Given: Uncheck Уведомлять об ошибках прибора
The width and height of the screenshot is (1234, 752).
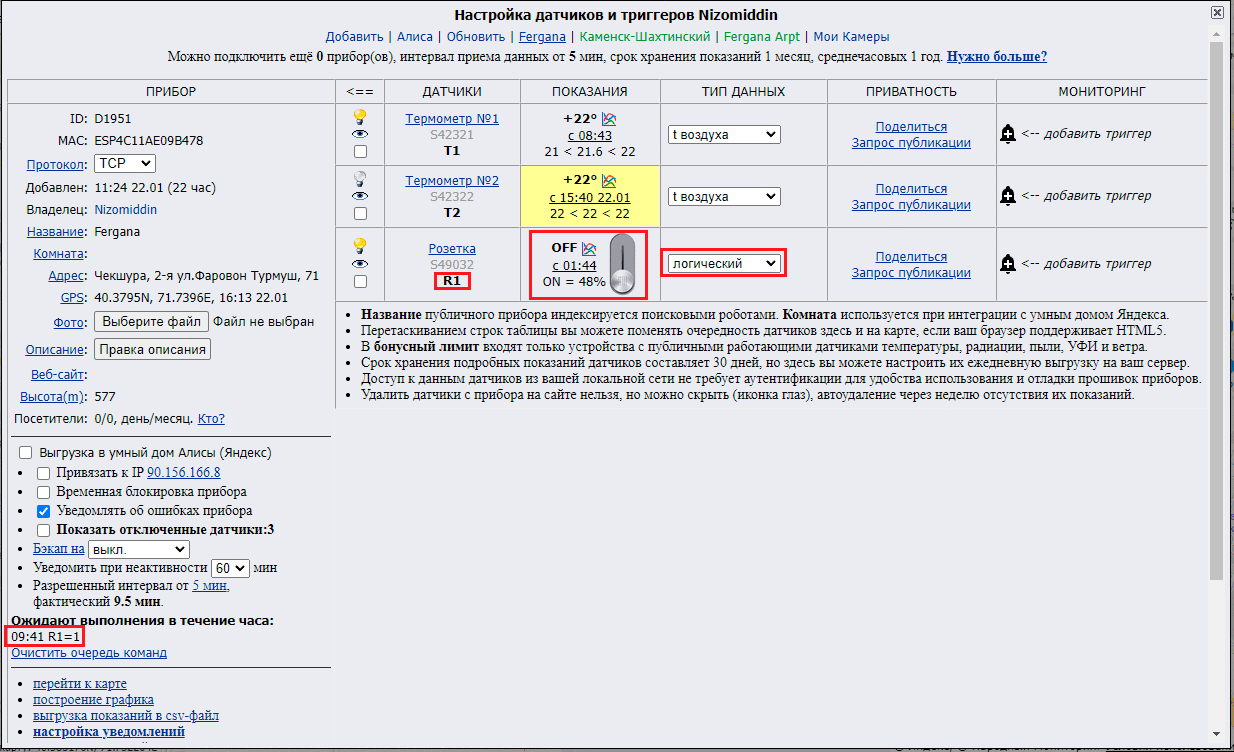Looking at the screenshot, I should (43, 511).
